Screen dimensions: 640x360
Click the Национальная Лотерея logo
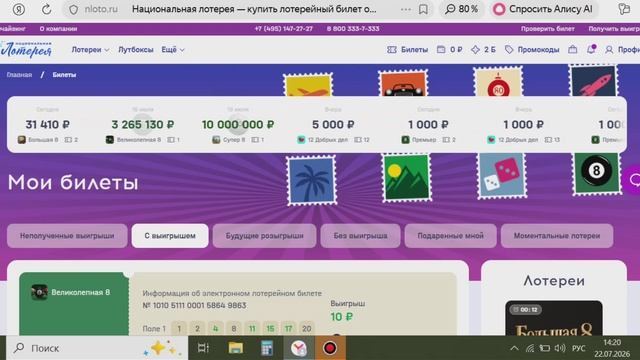pyautogui.click(x=26, y=49)
